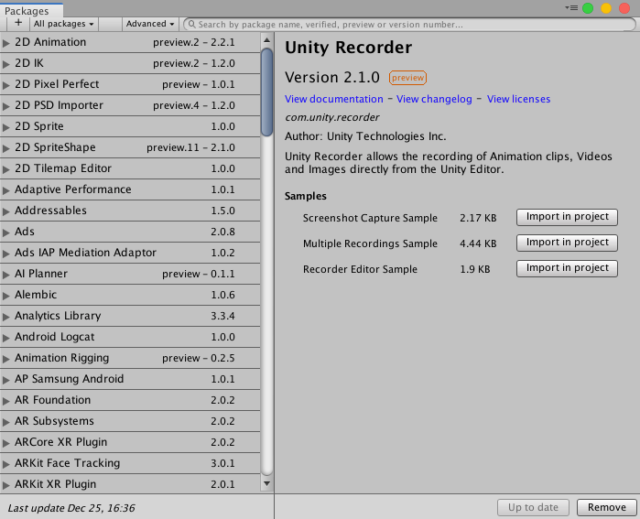The image size is (640, 519).
Task: Click version 1.5.0 of Addressables
Action: 223,211
